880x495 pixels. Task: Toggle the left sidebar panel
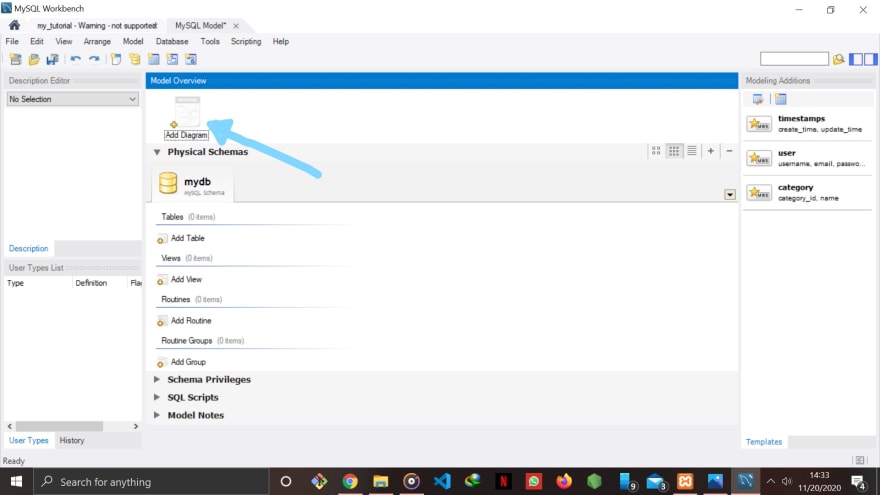[x=856, y=59]
